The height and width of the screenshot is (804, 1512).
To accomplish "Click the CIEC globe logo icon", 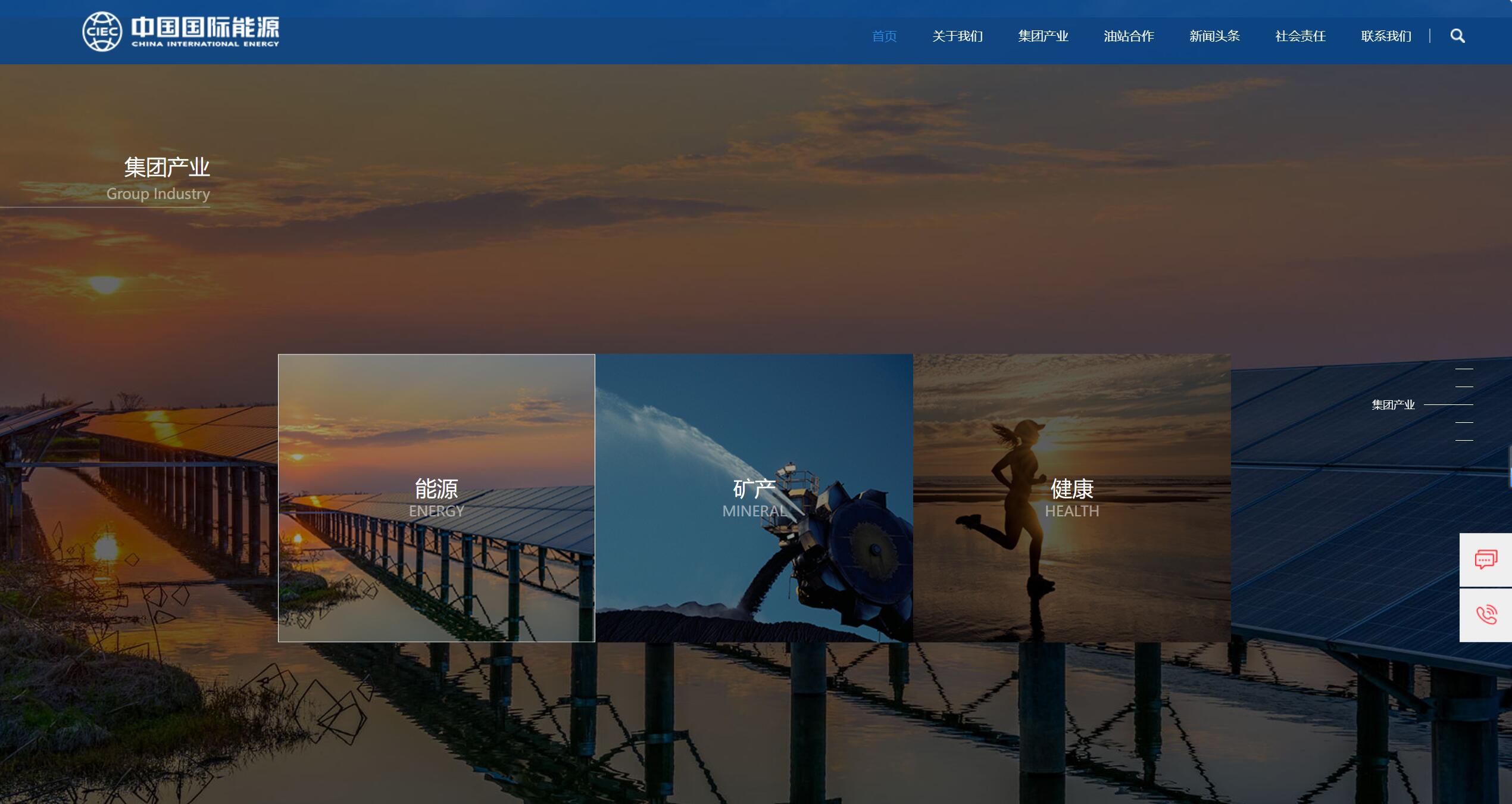I will point(102,32).
